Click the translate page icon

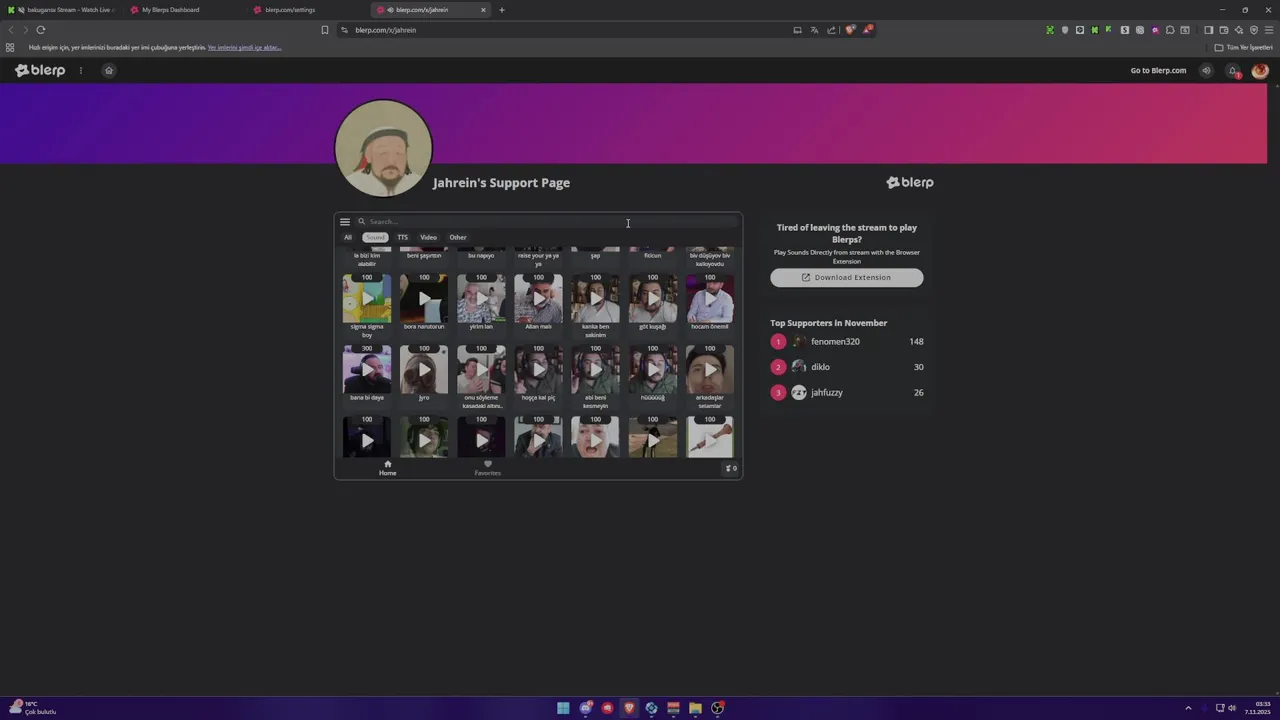point(814,30)
